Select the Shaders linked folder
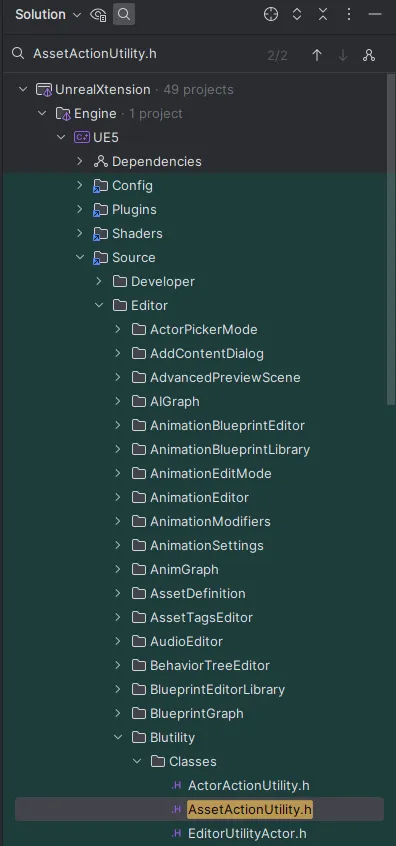This screenshot has width=396, height=846. (137, 234)
